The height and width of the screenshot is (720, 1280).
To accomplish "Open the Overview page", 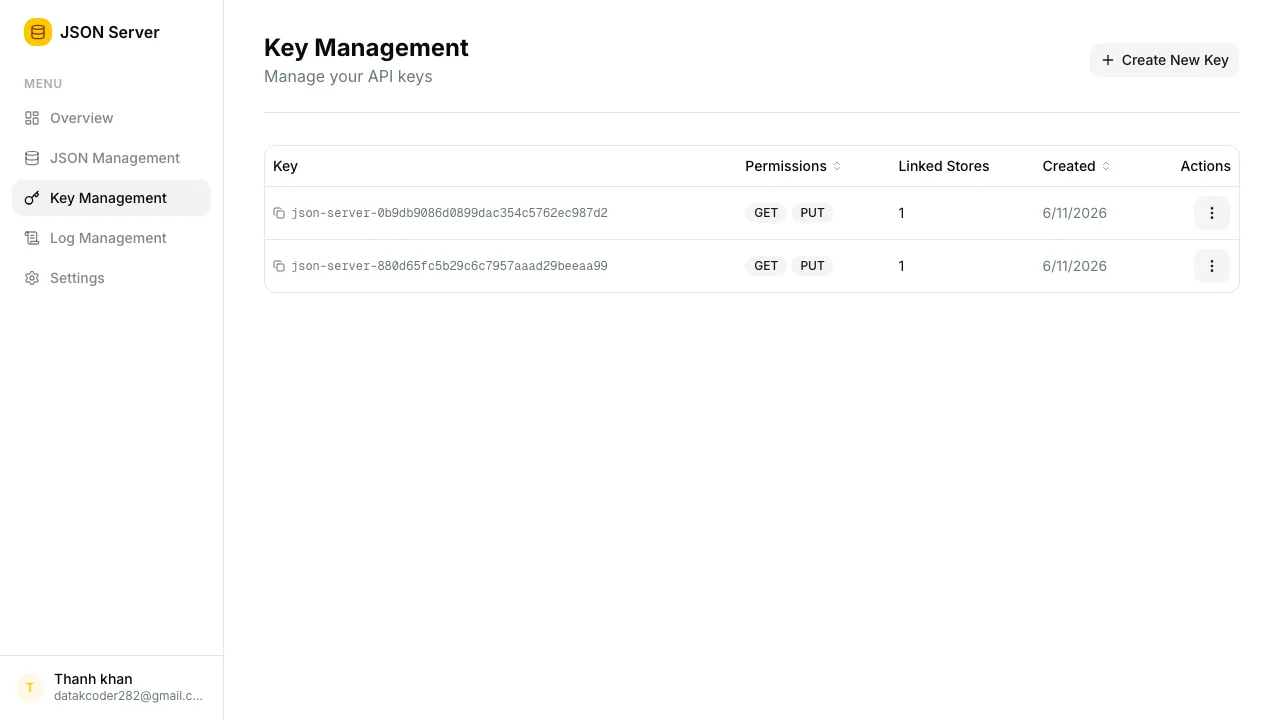I will (x=111, y=118).
